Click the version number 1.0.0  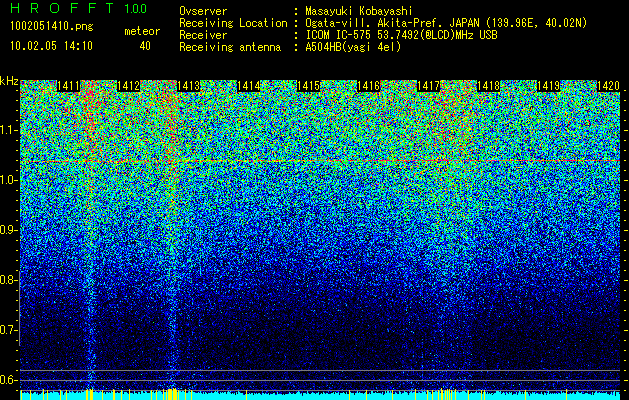click(x=135, y=9)
